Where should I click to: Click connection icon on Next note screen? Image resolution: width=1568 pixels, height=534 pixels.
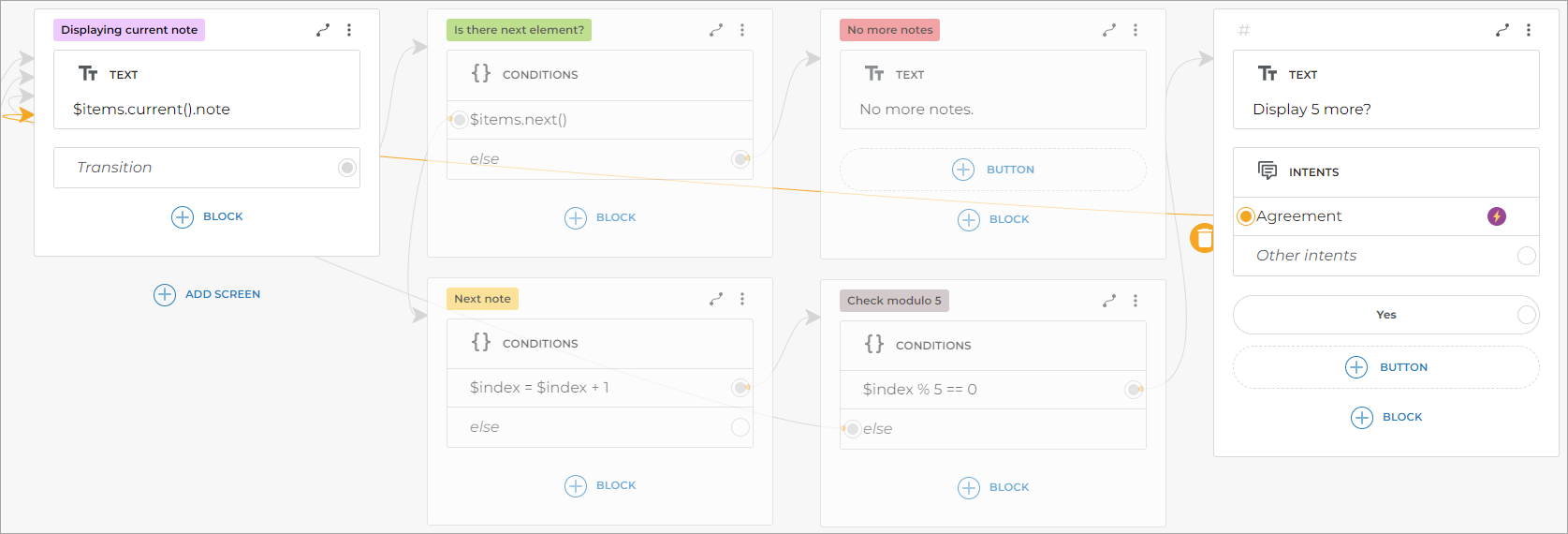pos(716,299)
